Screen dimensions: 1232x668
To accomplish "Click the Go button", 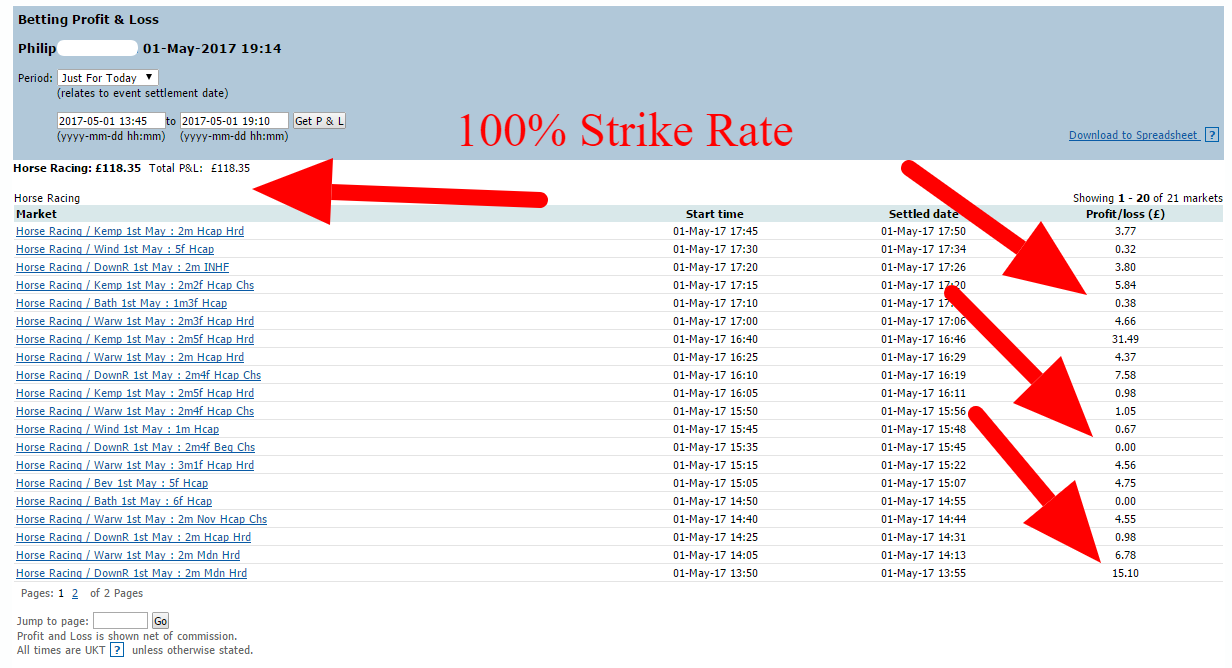I will [160, 621].
